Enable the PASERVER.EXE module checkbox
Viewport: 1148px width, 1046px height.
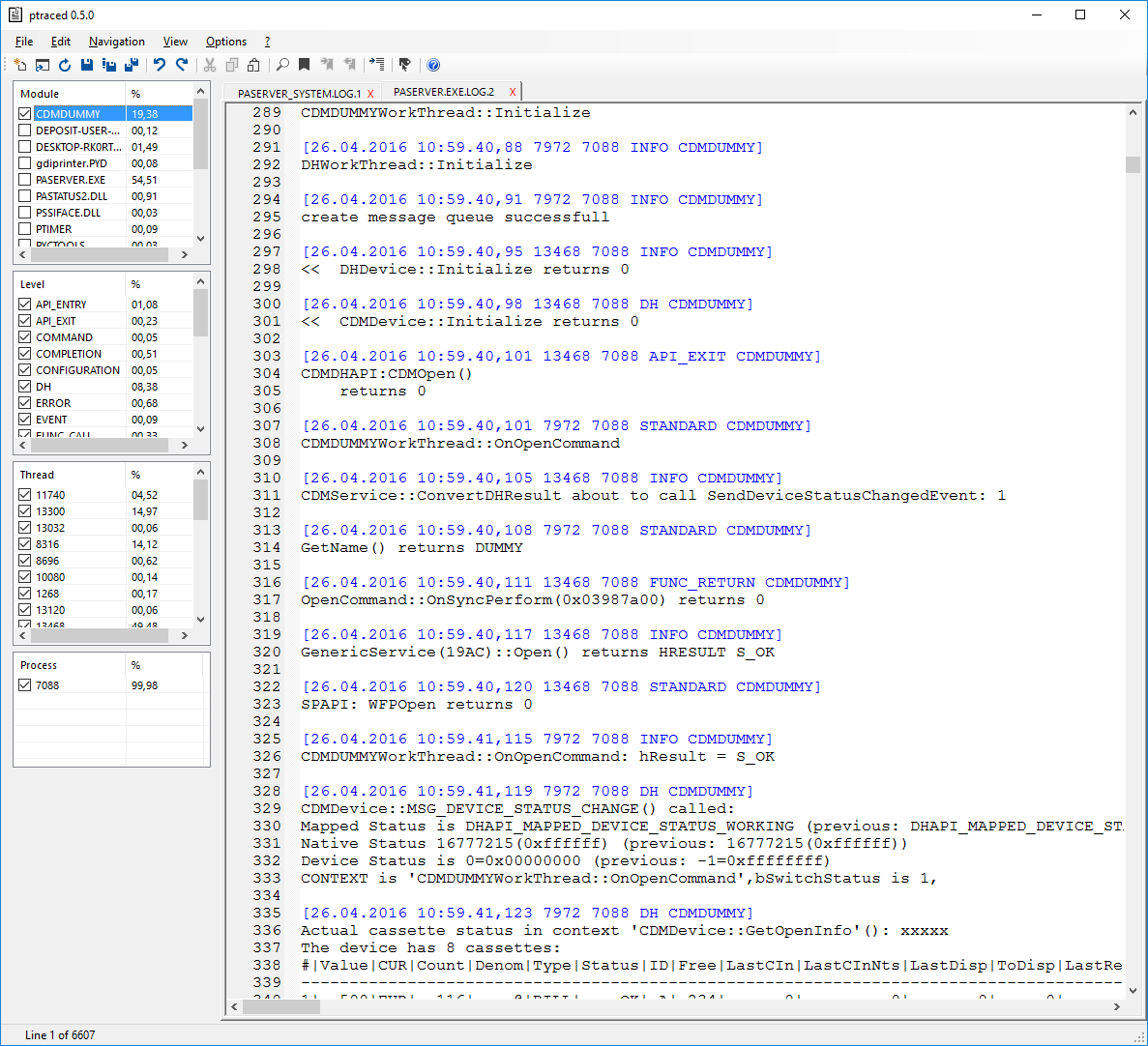[25, 180]
